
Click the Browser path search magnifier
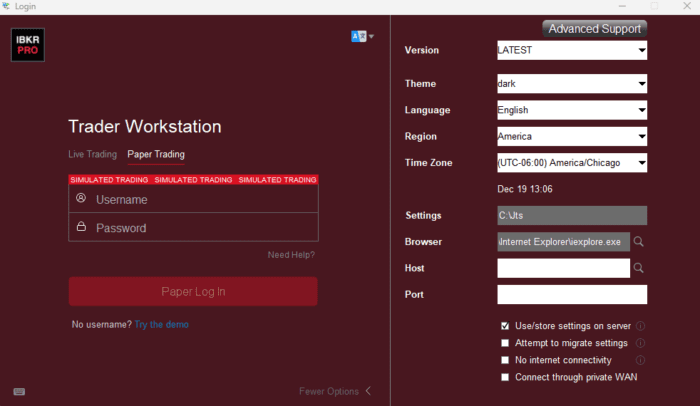pyautogui.click(x=638, y=242)
